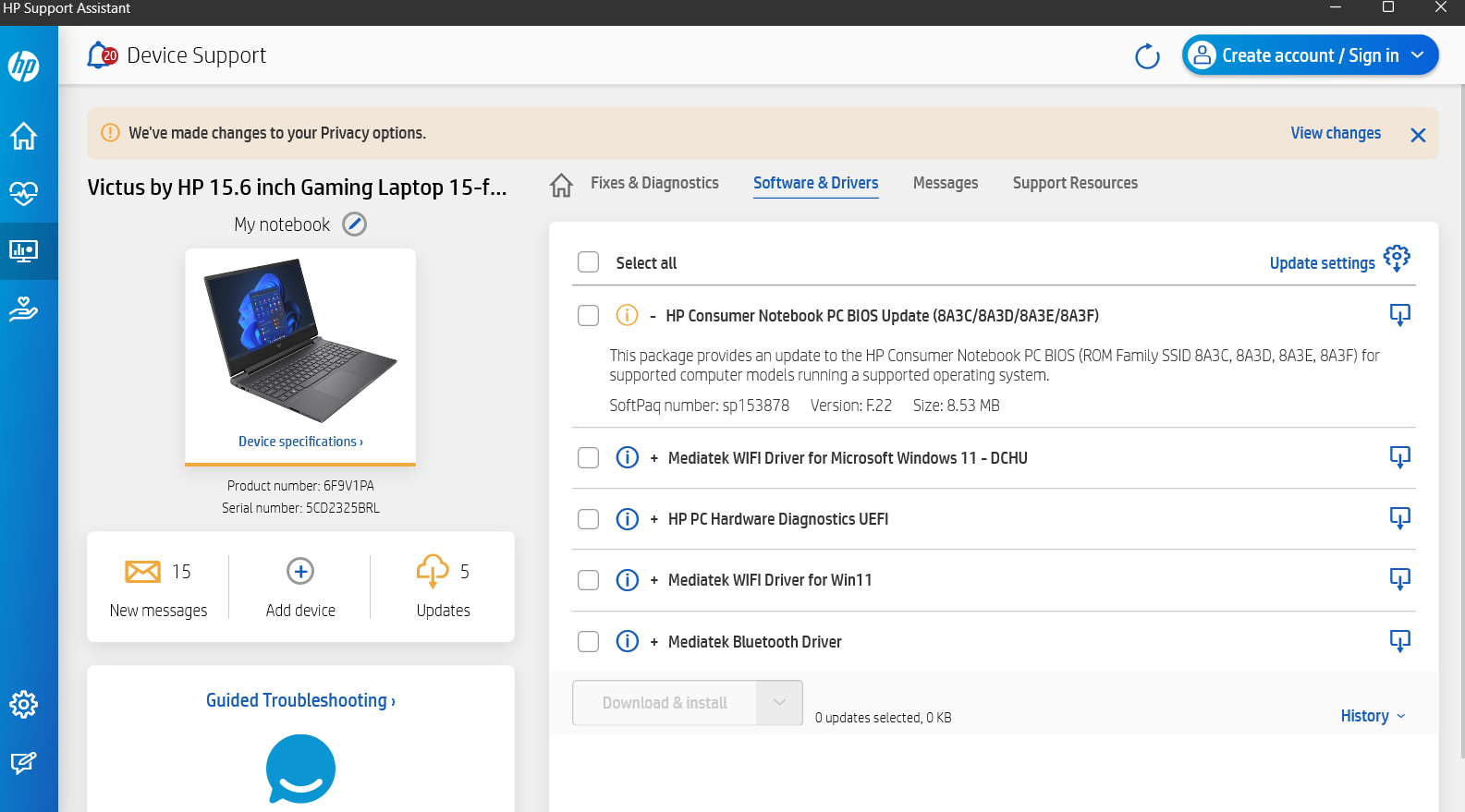
Task: Click the HP logo in sidebar
Action: (x=24, y=66)
